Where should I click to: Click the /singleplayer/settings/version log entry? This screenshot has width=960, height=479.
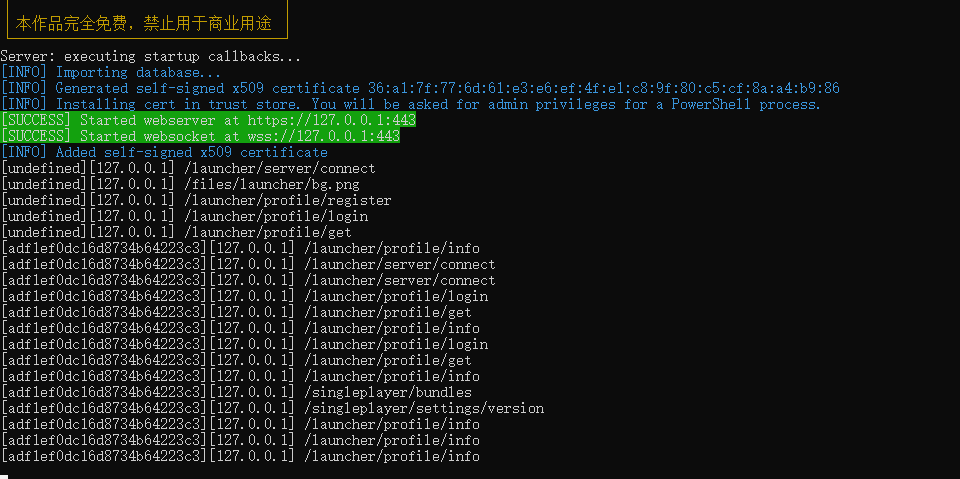point(272,408)
